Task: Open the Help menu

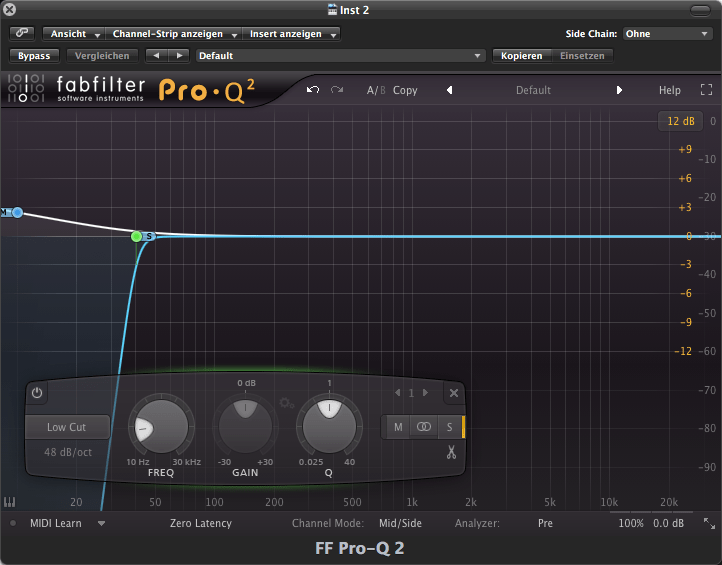Action: click(669, 90)
